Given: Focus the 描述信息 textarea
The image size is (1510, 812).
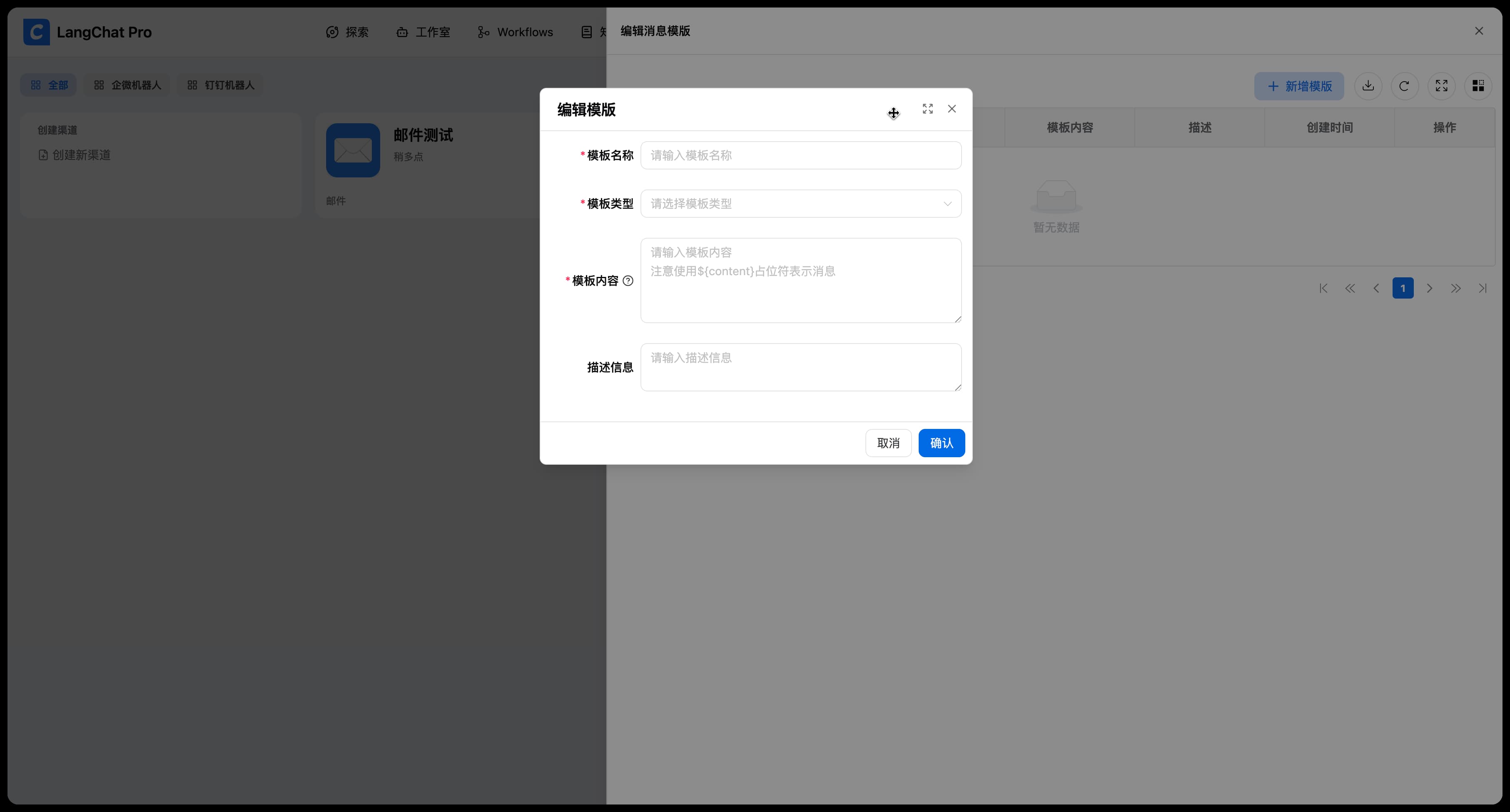Looking at the screenshot, I should coord(801,367).
